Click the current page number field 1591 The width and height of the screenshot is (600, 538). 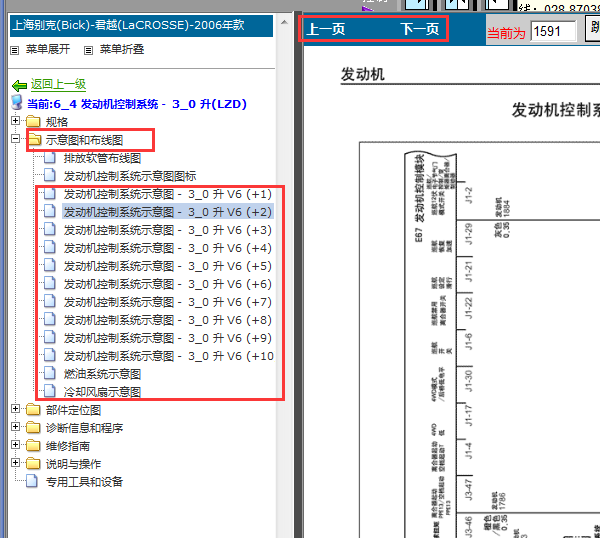[553, 31]
